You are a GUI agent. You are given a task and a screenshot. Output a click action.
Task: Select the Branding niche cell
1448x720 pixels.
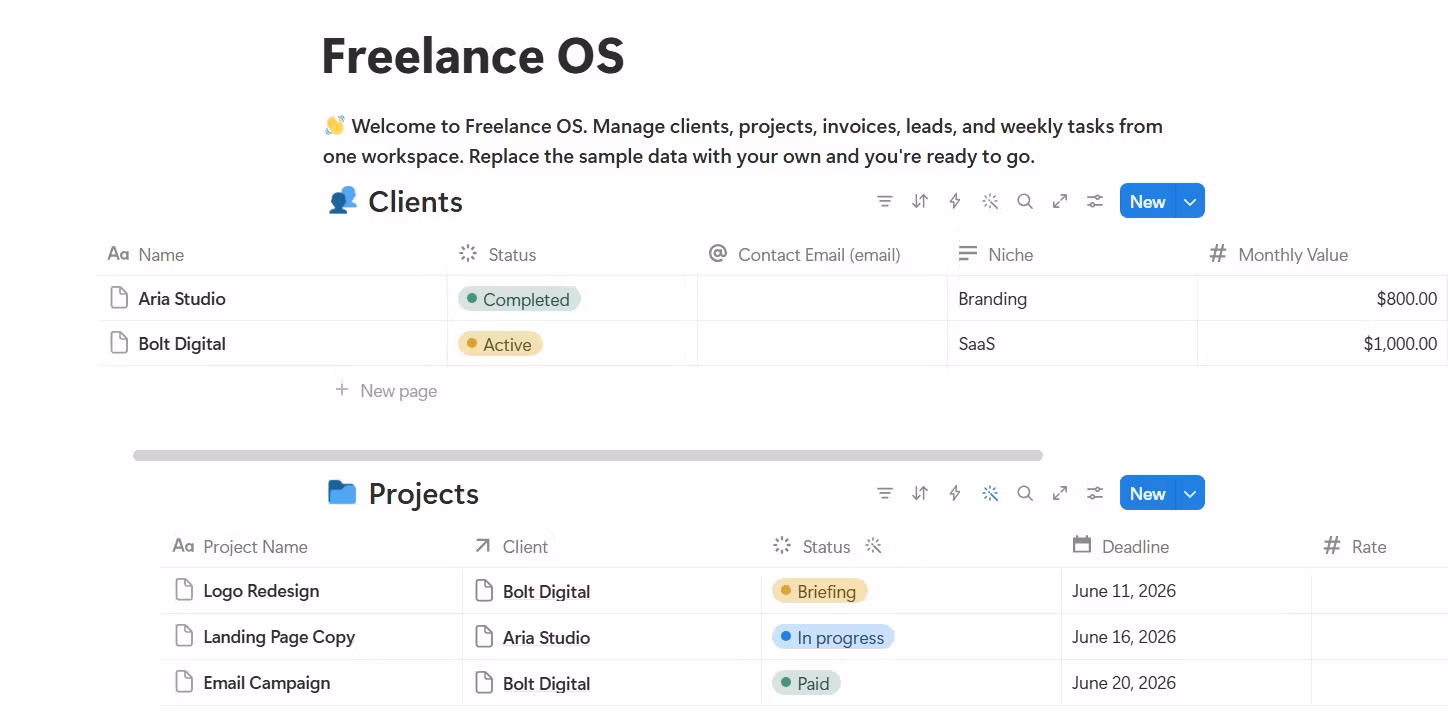pos(1072,298)
